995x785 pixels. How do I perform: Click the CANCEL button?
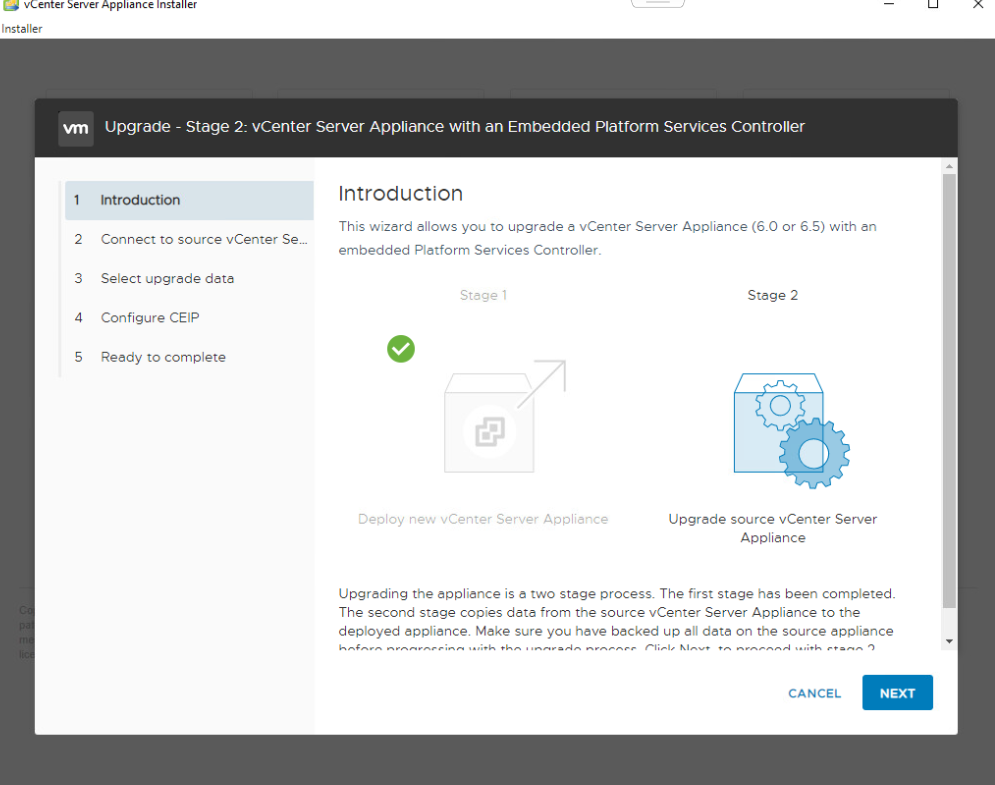[x=814, y=693]
